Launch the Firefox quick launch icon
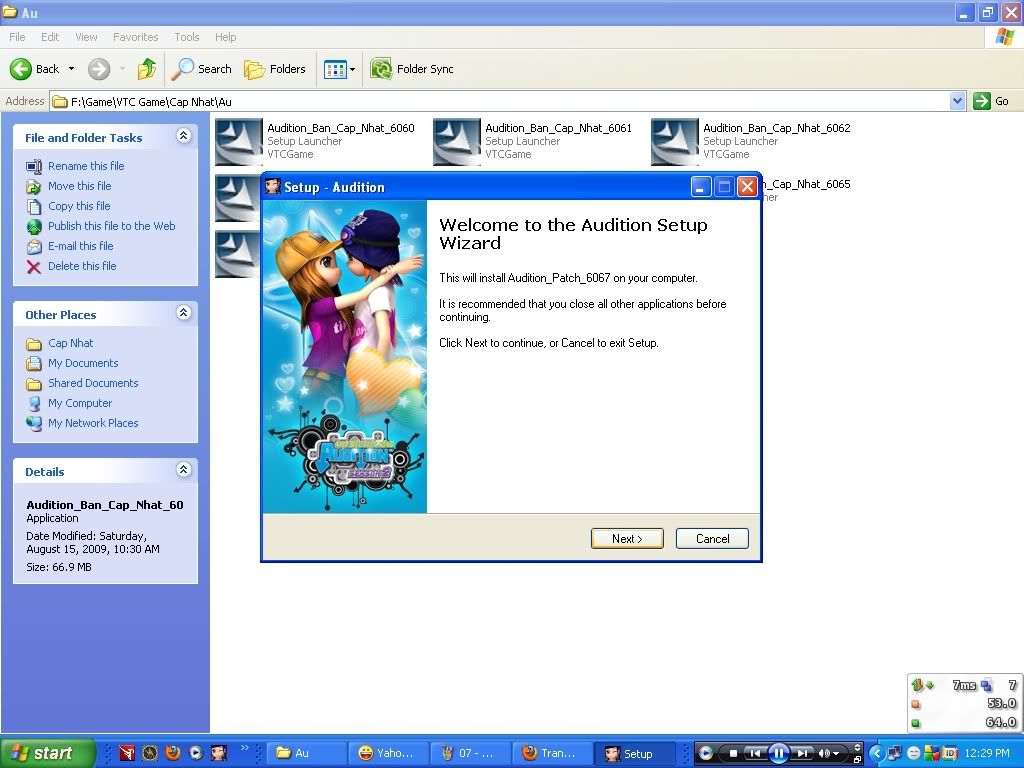This screenshot has width=1024, height=768. pyautogui.click(x=173, y=753)
